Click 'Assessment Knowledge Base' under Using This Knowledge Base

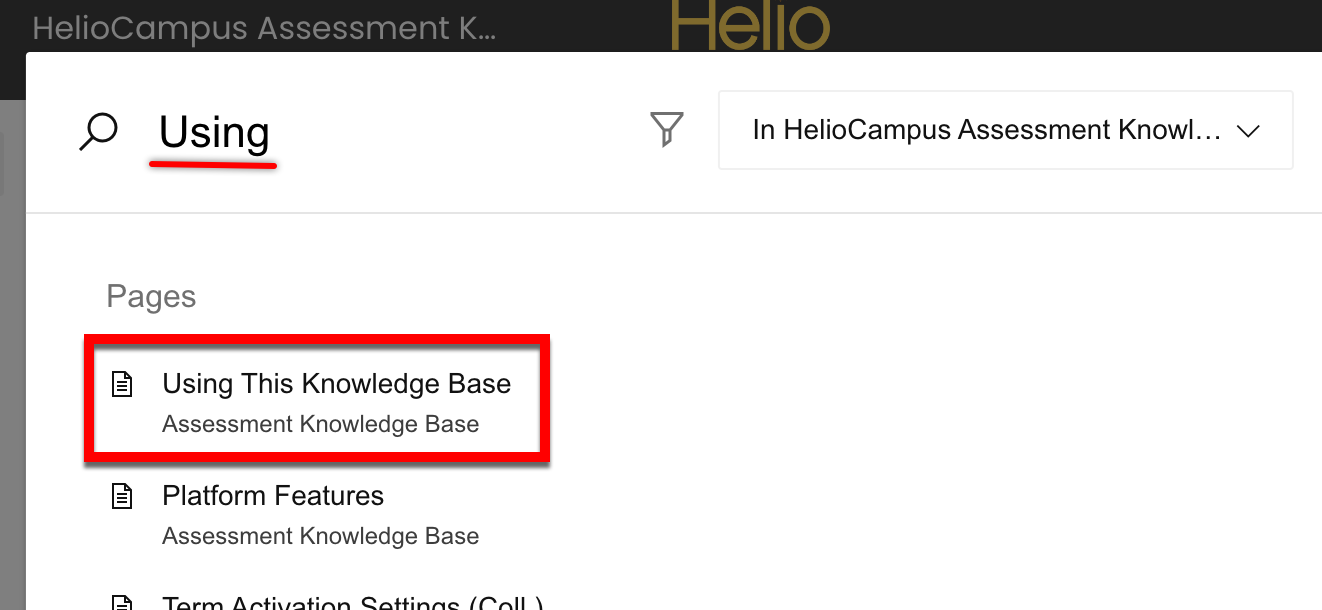(x=320, y=424)
